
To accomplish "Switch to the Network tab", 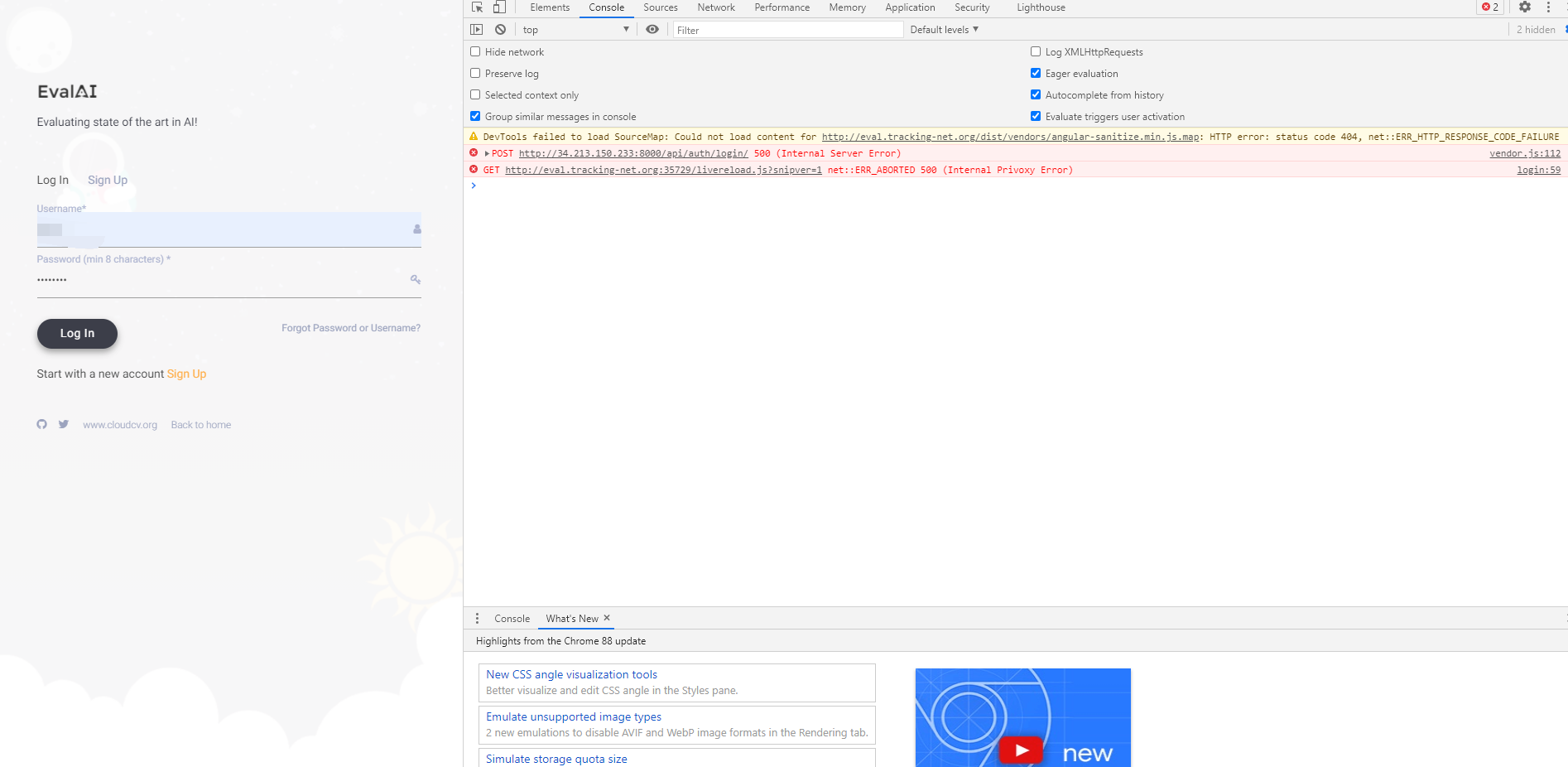I will pyautogui.click(x=716, y=7).
